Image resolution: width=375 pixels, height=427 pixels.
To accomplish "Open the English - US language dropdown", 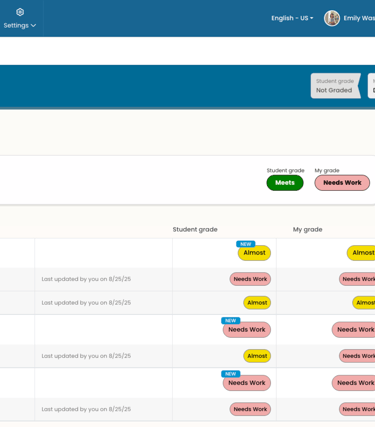I will (292, 18).
